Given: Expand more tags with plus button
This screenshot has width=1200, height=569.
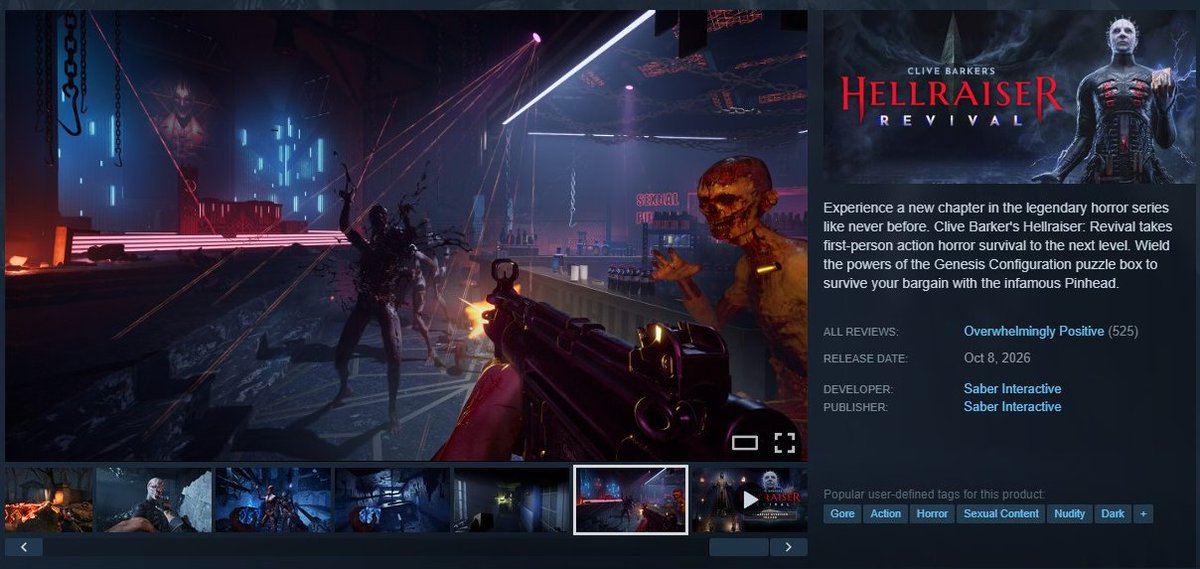Looking at the screenshot, I should 1143,514.
